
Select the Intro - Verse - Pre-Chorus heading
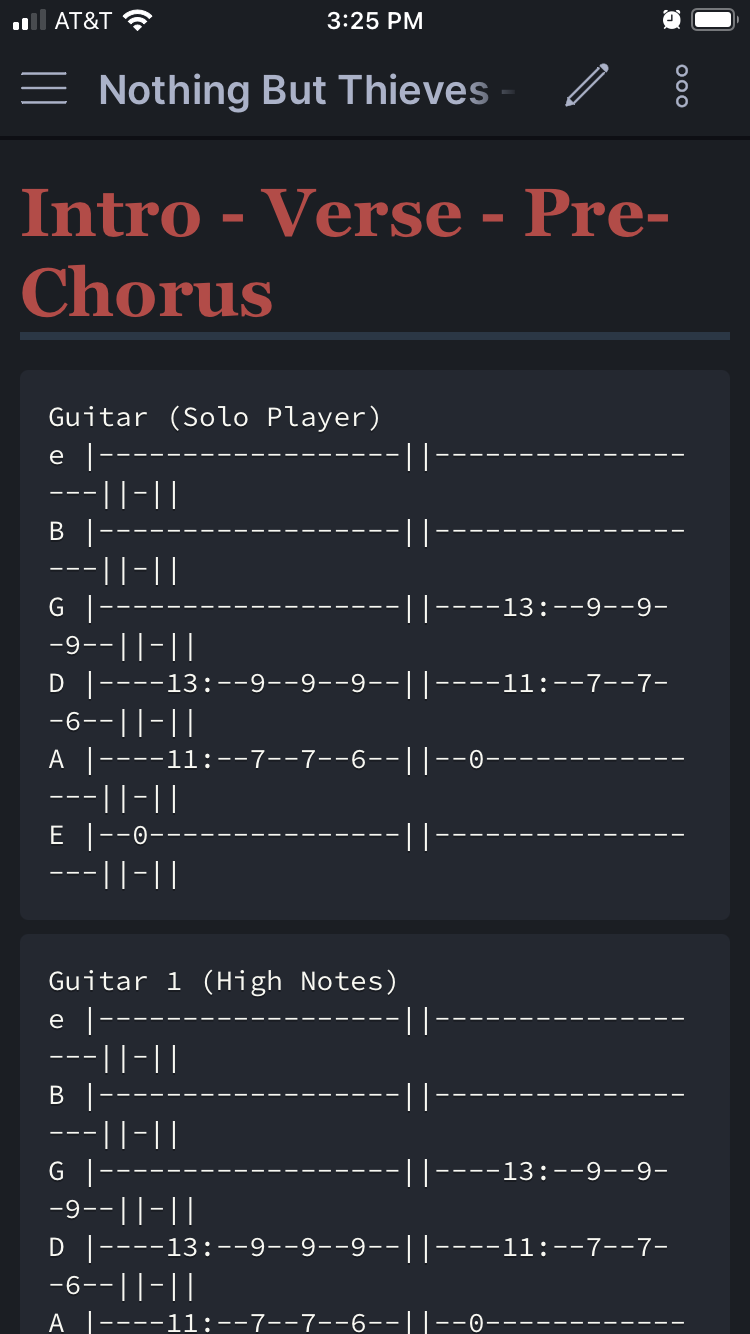coord(345,253)
